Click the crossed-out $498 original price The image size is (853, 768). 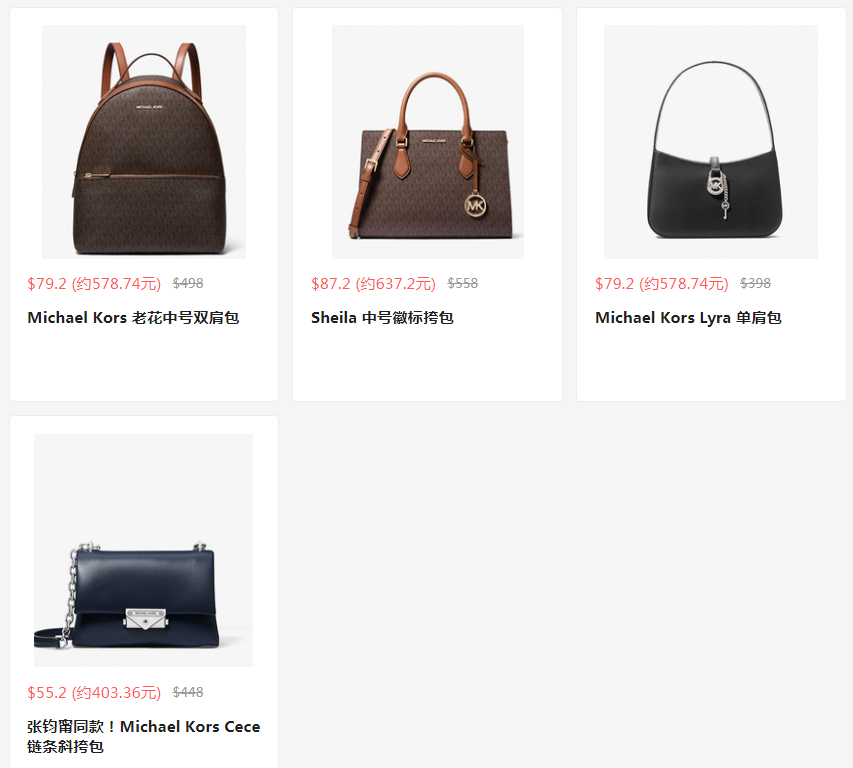tap(188, 283)
